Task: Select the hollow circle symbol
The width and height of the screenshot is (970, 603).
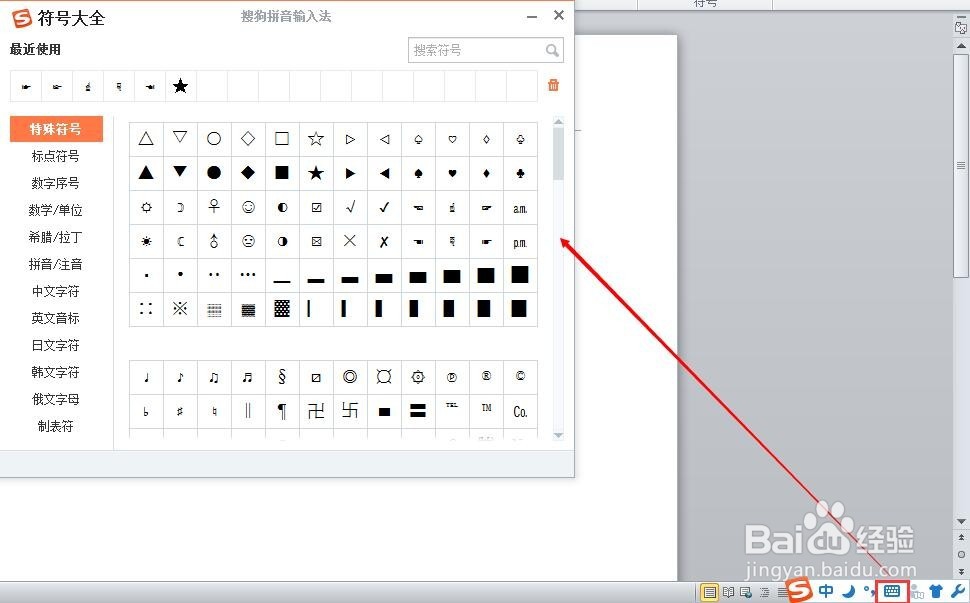Action: pyautogui.click(x=213, y=139)
